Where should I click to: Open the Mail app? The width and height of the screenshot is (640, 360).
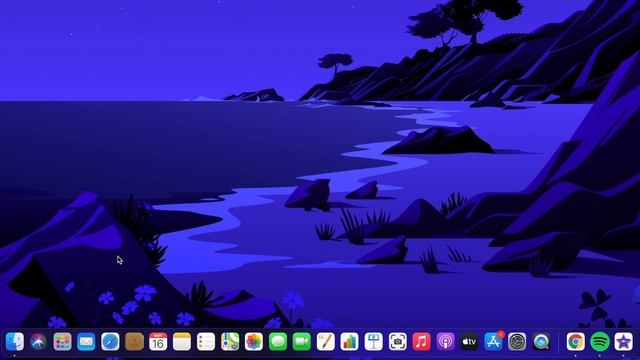click(x=86, y=342)
